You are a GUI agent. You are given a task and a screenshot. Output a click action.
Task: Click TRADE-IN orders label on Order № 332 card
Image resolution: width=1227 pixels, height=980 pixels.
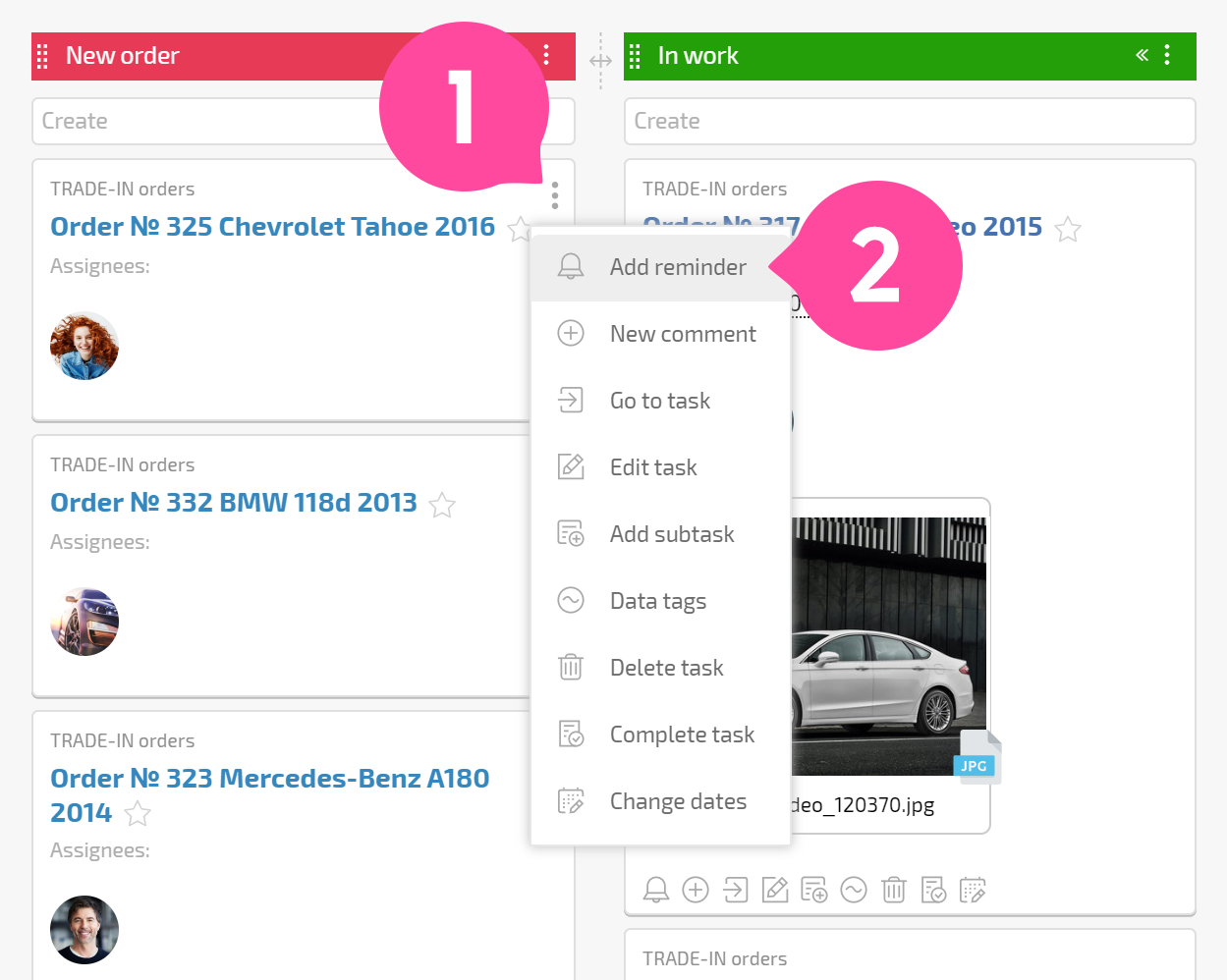tap(123, 464)
